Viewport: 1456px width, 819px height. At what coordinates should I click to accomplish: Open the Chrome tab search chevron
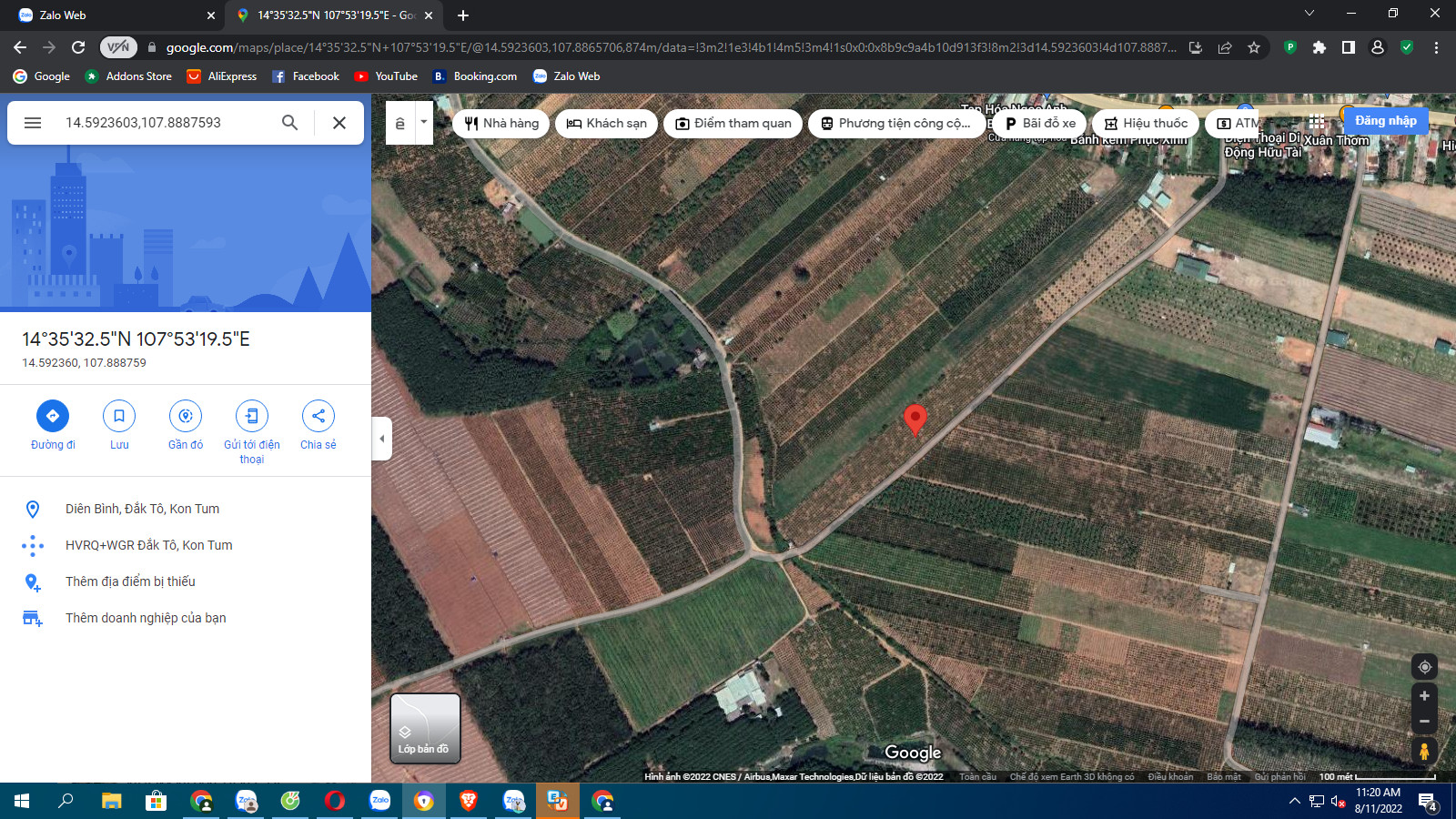1309,14
